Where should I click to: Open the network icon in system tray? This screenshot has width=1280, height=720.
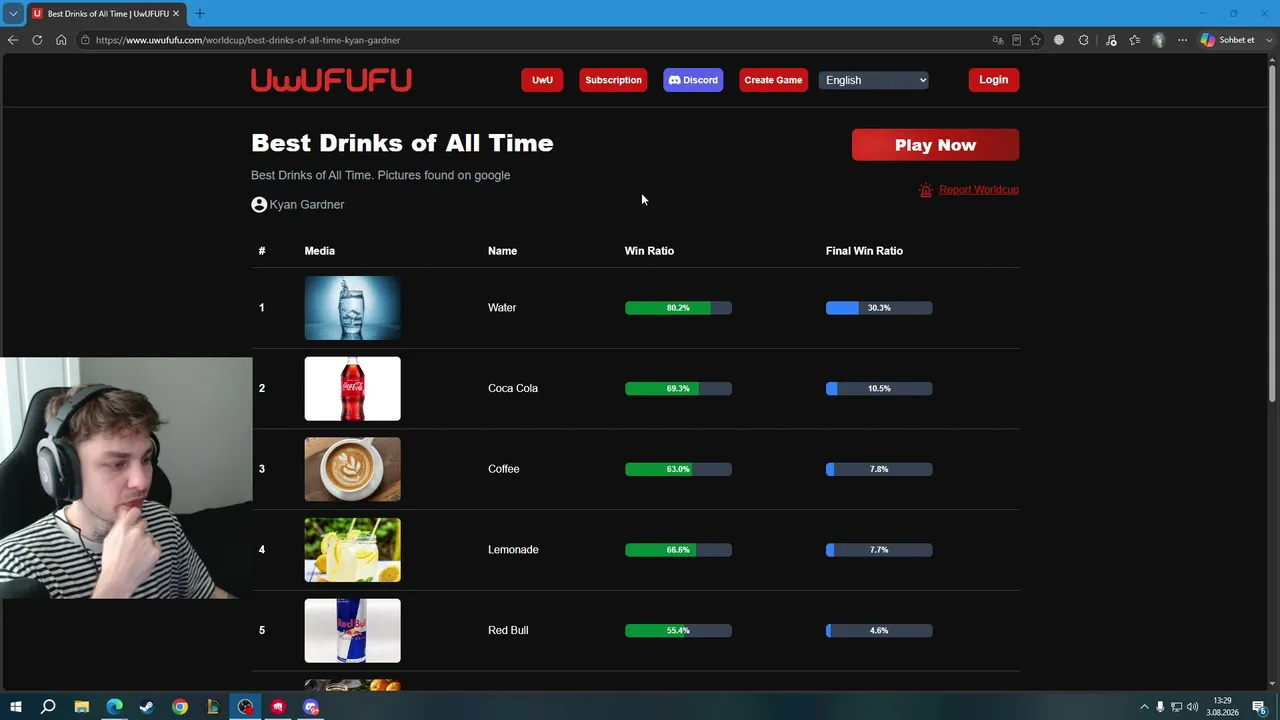(x=1176, y=707)
